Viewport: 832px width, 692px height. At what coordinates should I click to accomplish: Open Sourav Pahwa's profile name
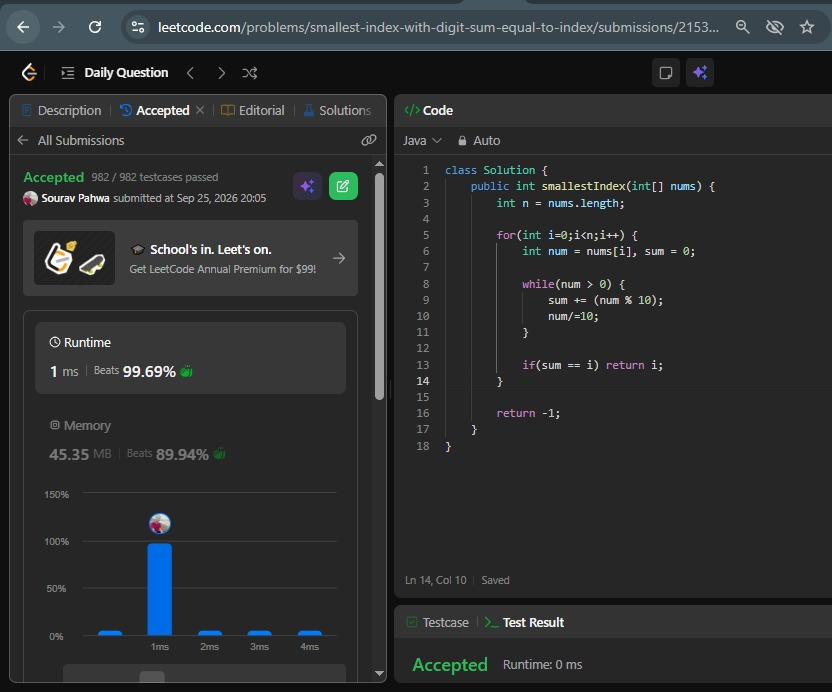pyautogui.click(x=75, y=198)
